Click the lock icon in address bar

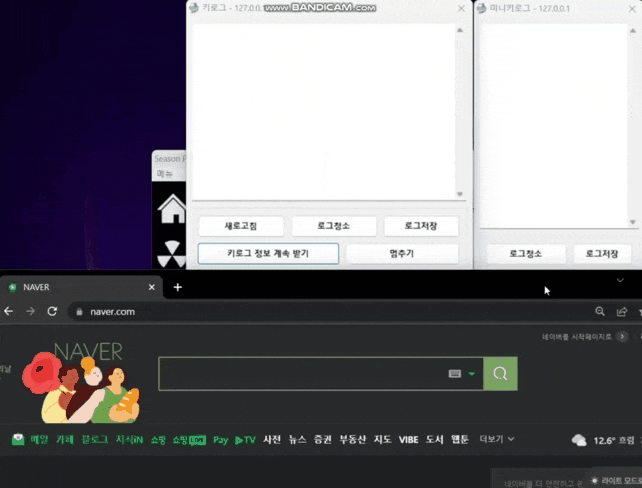click(79, 312)
